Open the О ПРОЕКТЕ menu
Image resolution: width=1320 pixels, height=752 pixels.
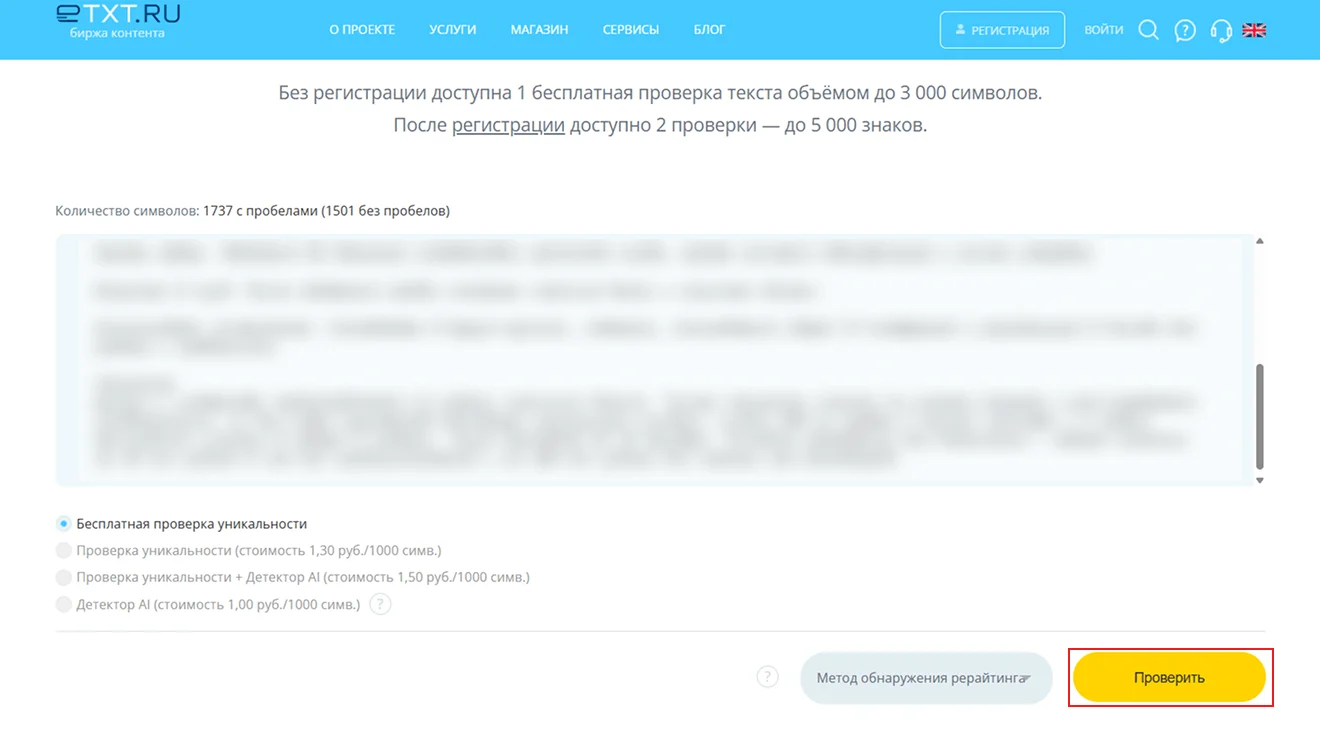tap(362, 30)
